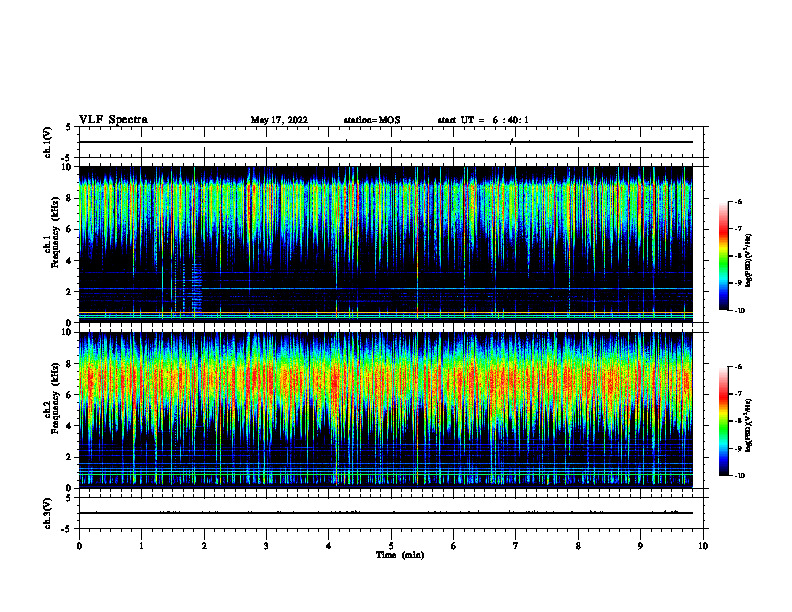Click the ch.1 spectrogram color scale bar
Image resolution: width=792 pixels, height=612 pixels.
(x=723, y=256)
